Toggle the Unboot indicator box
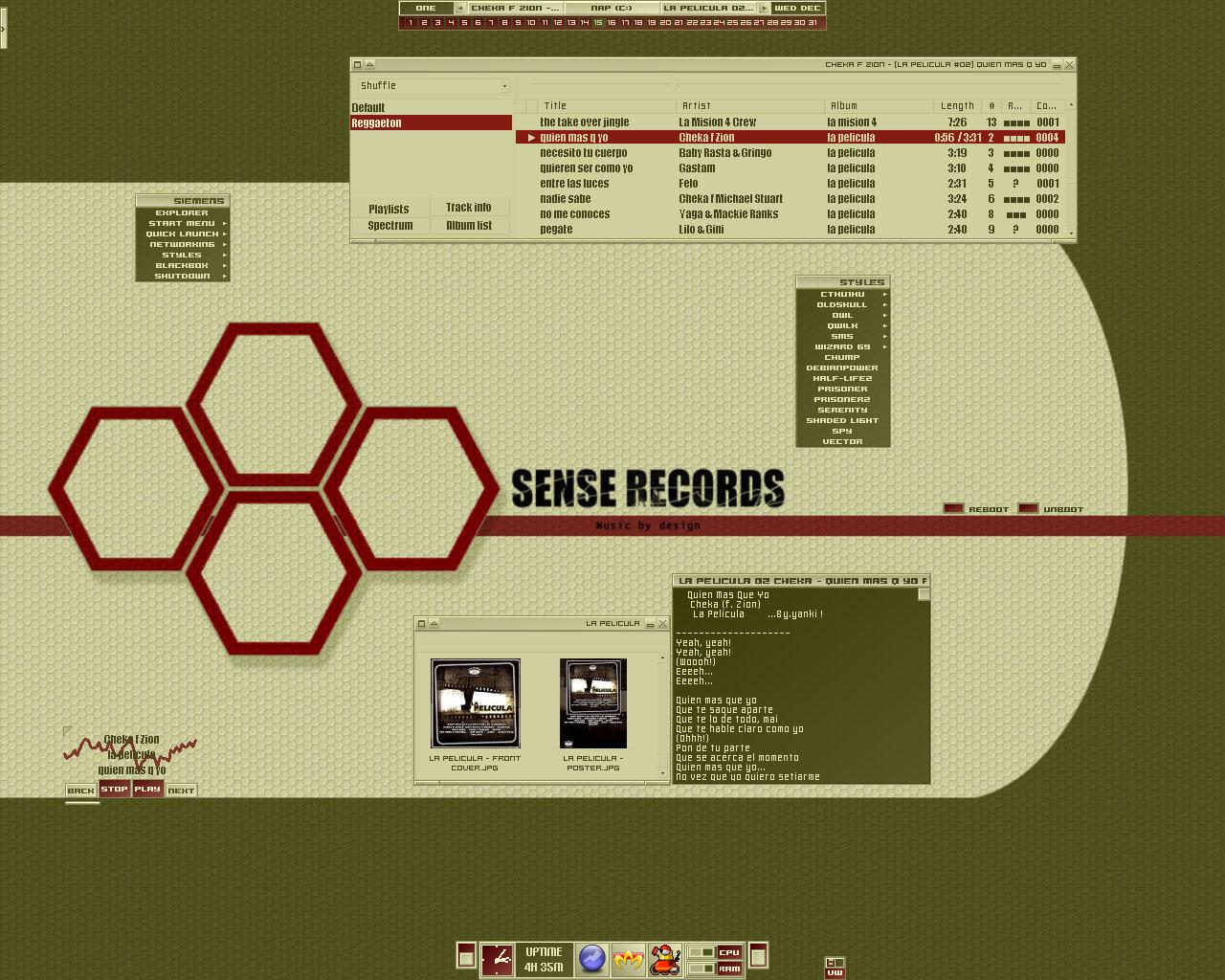The height and width of the screenshot is (980, 1225). (x=1028, y=508)
